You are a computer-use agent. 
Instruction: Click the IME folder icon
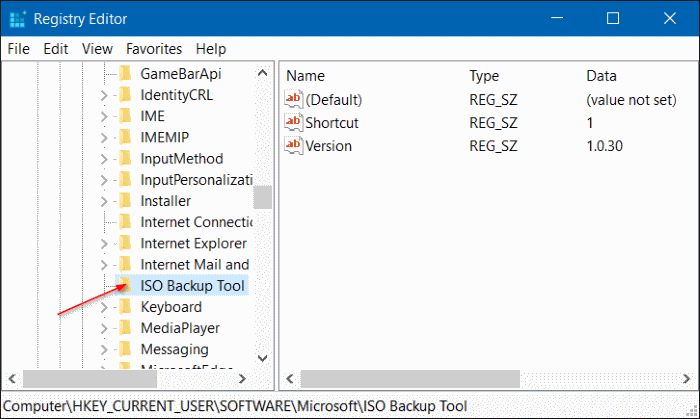tap(125, 116)
